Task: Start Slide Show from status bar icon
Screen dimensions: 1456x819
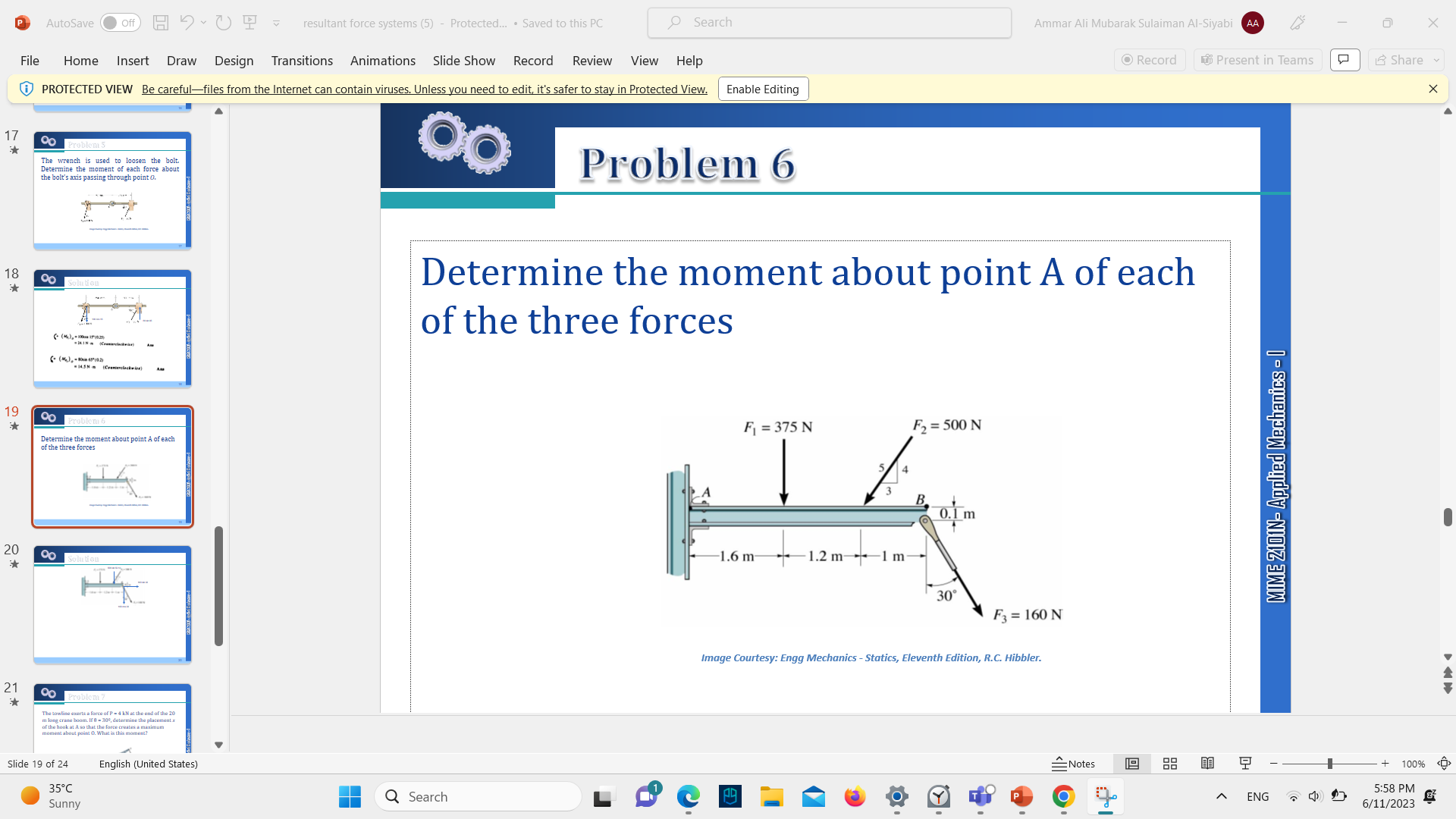Action: pyautogui.click(x=1244, y=764)
